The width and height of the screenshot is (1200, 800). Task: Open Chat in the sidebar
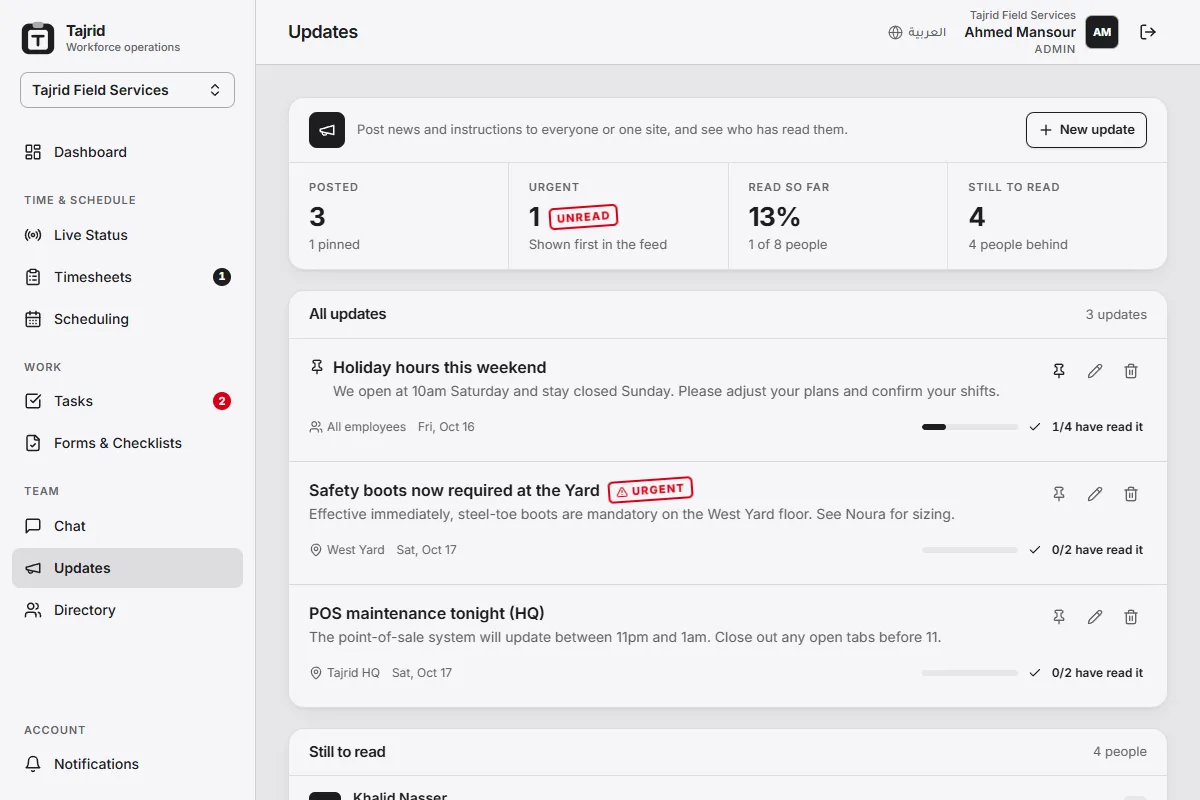click(x=127, y=526)
